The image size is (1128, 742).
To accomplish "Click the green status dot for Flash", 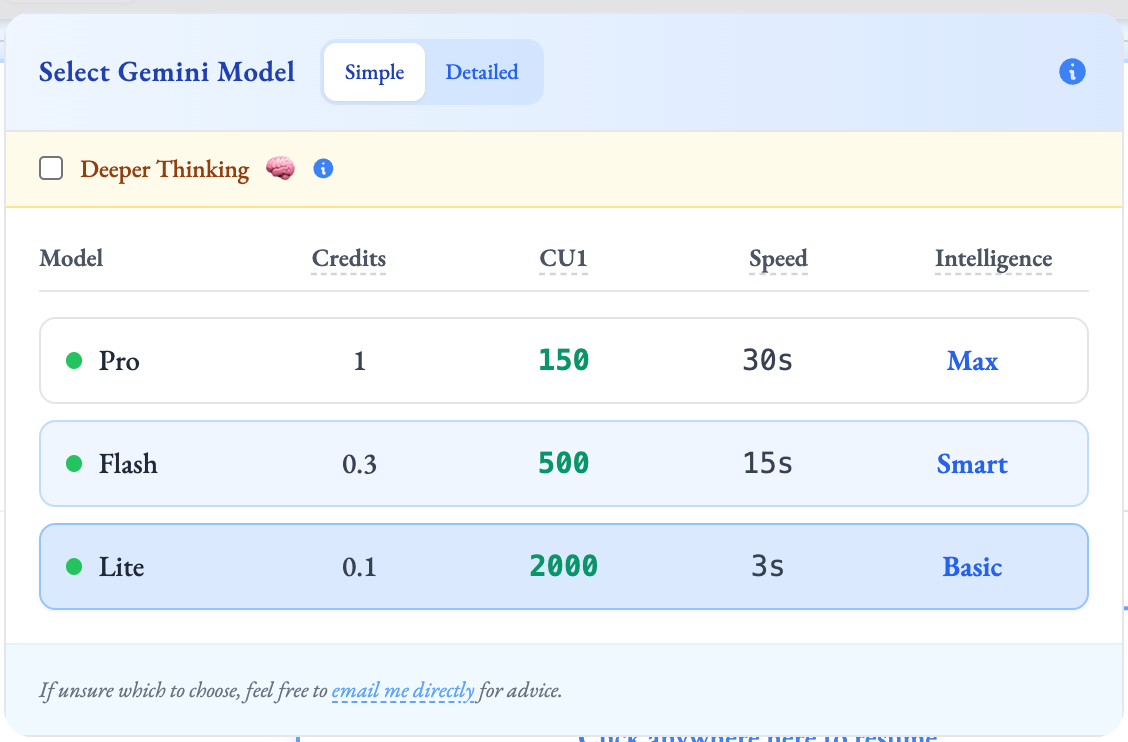I will click(x=74, y=463).
